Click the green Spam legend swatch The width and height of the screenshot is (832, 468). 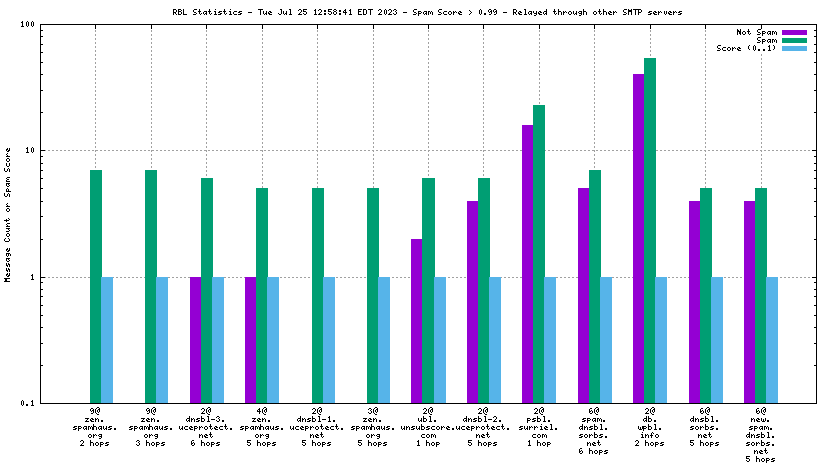click(x=794, y=40)
